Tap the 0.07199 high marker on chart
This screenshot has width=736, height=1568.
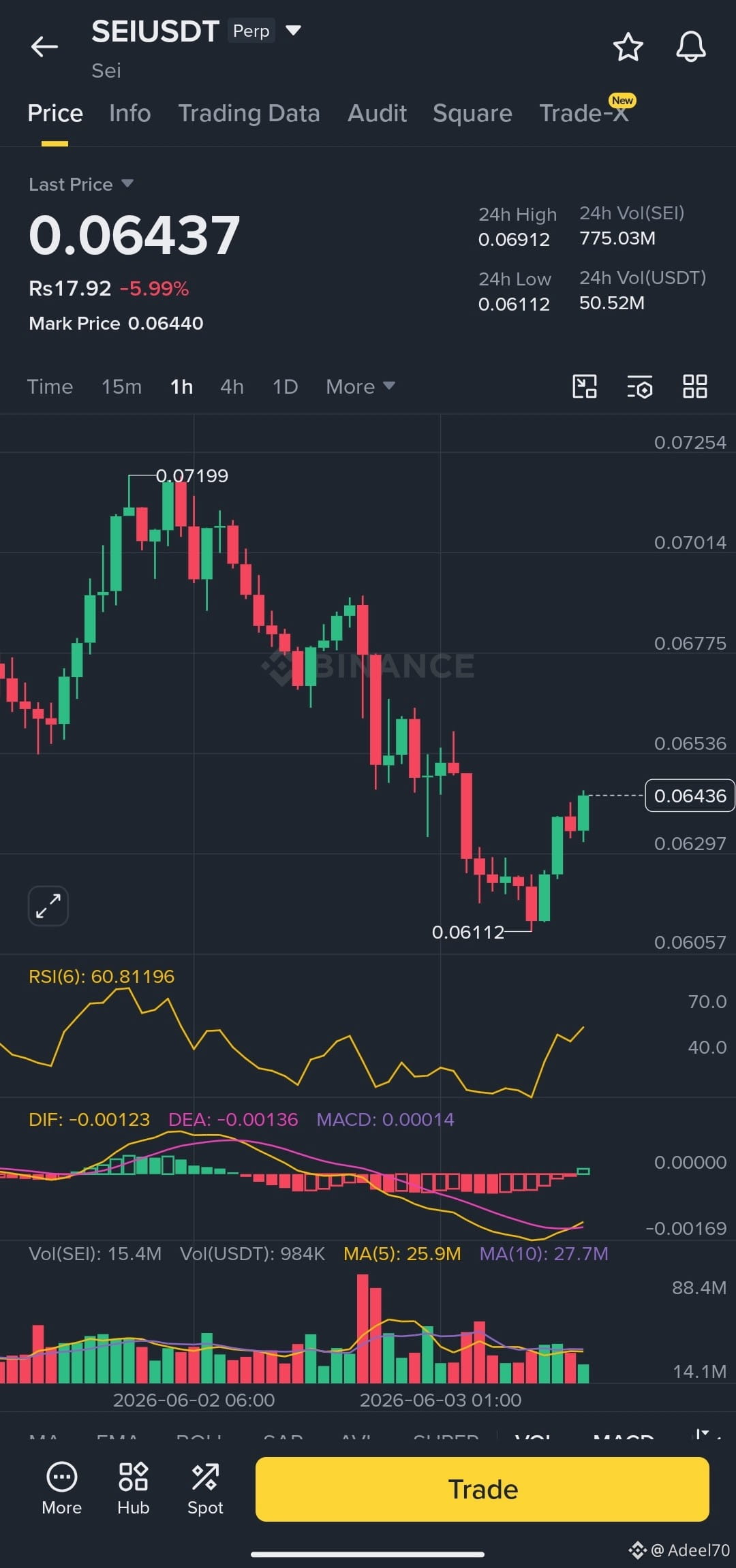[x=192, y=475]
